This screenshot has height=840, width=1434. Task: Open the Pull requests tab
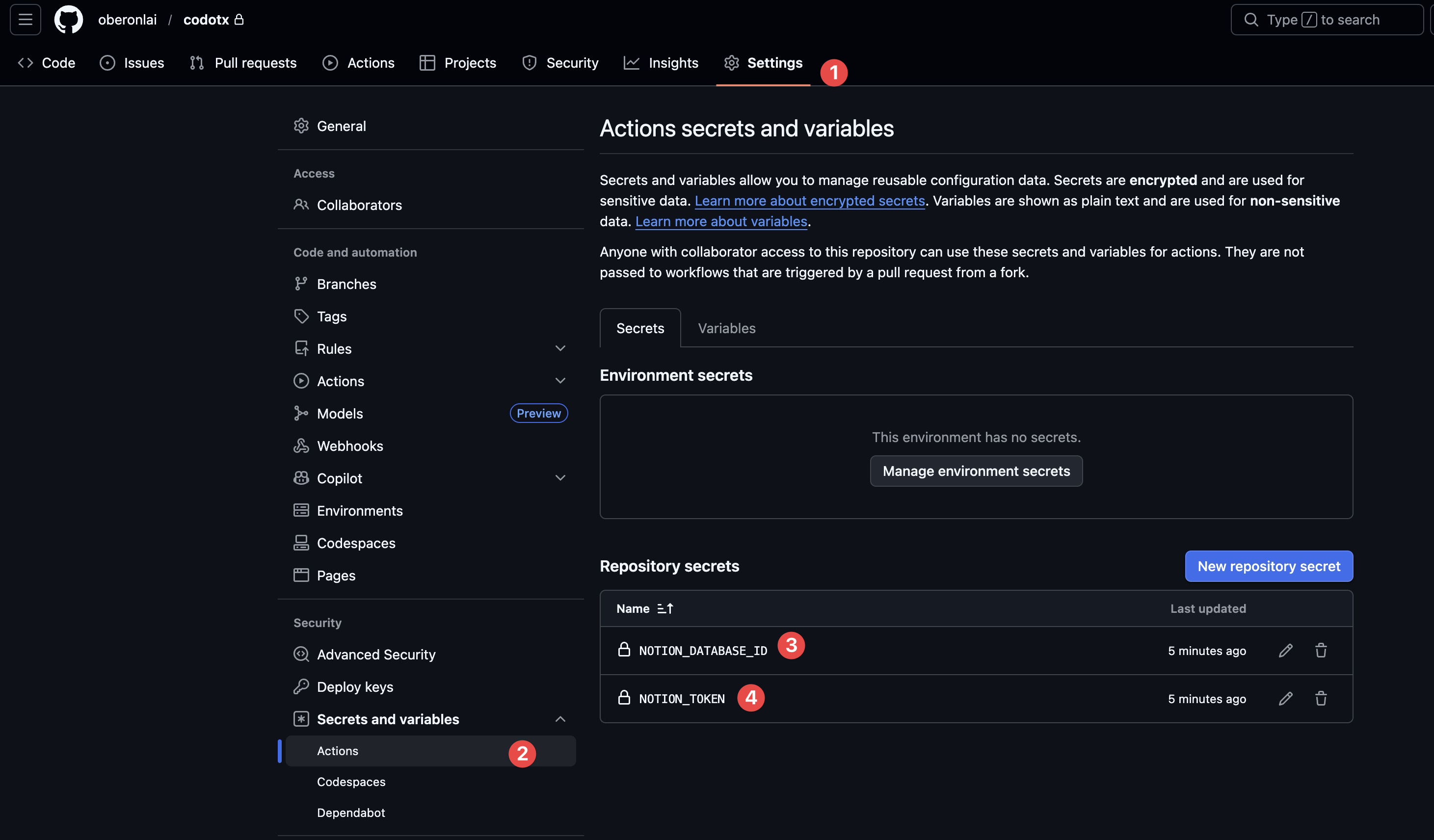(x=255, y=63)
